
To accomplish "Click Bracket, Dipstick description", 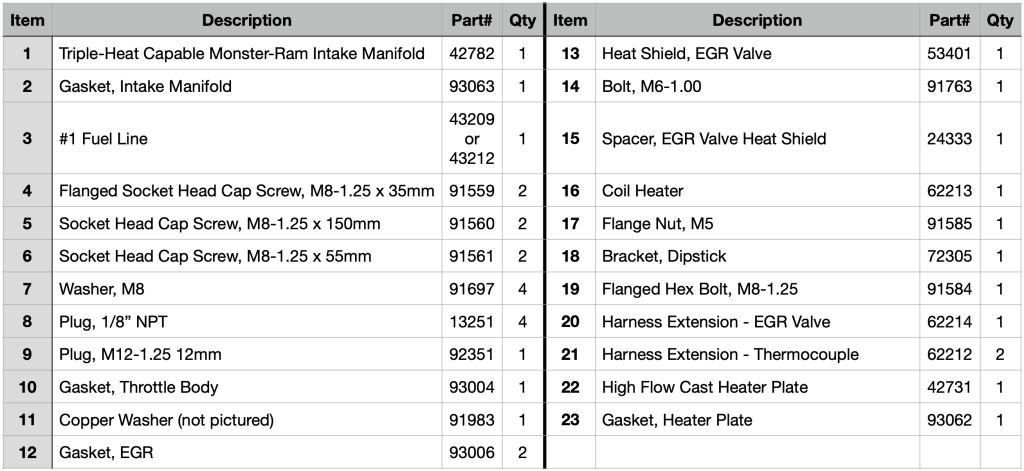I will 757,256.
